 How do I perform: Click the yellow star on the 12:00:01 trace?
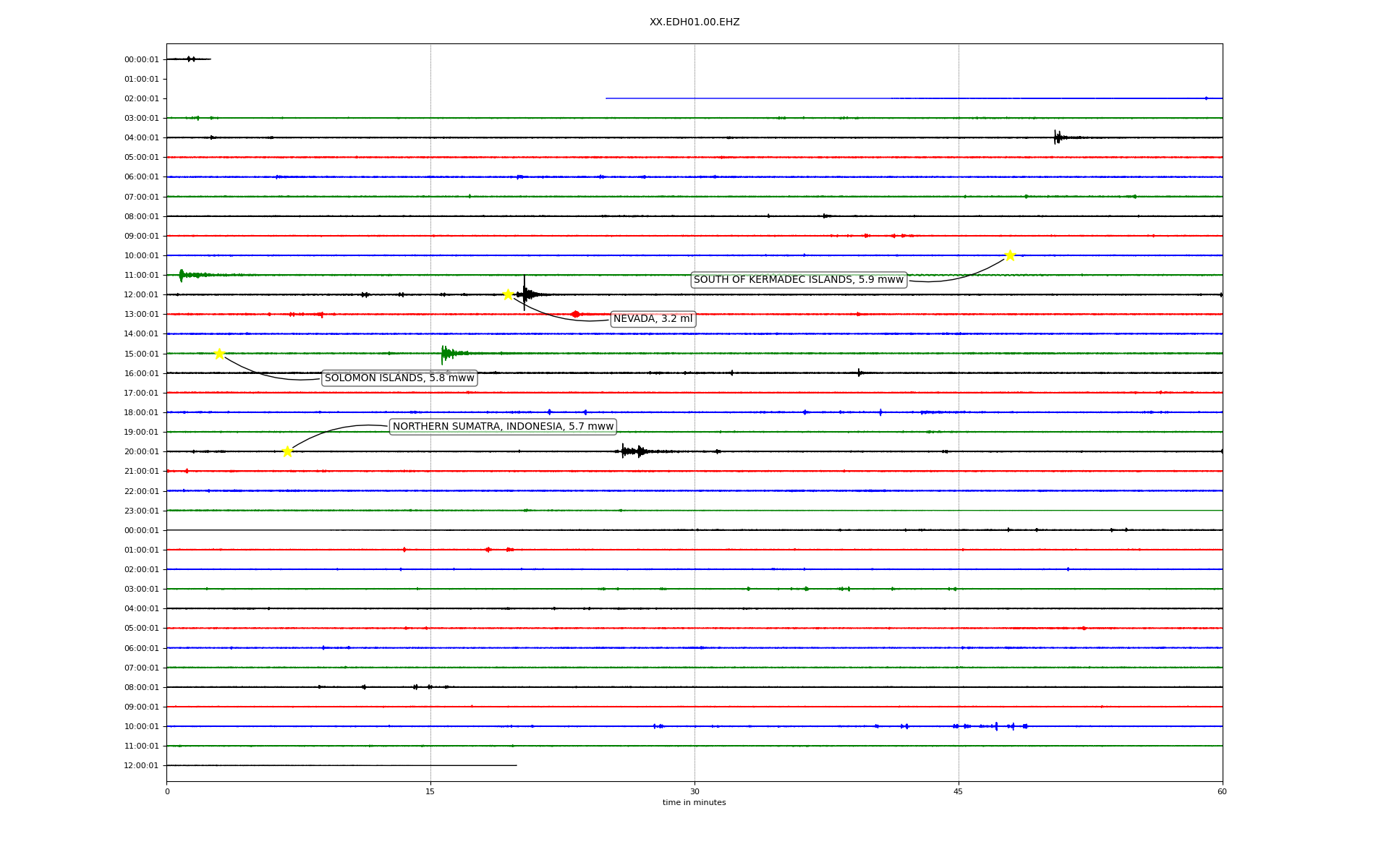point(508,294)
